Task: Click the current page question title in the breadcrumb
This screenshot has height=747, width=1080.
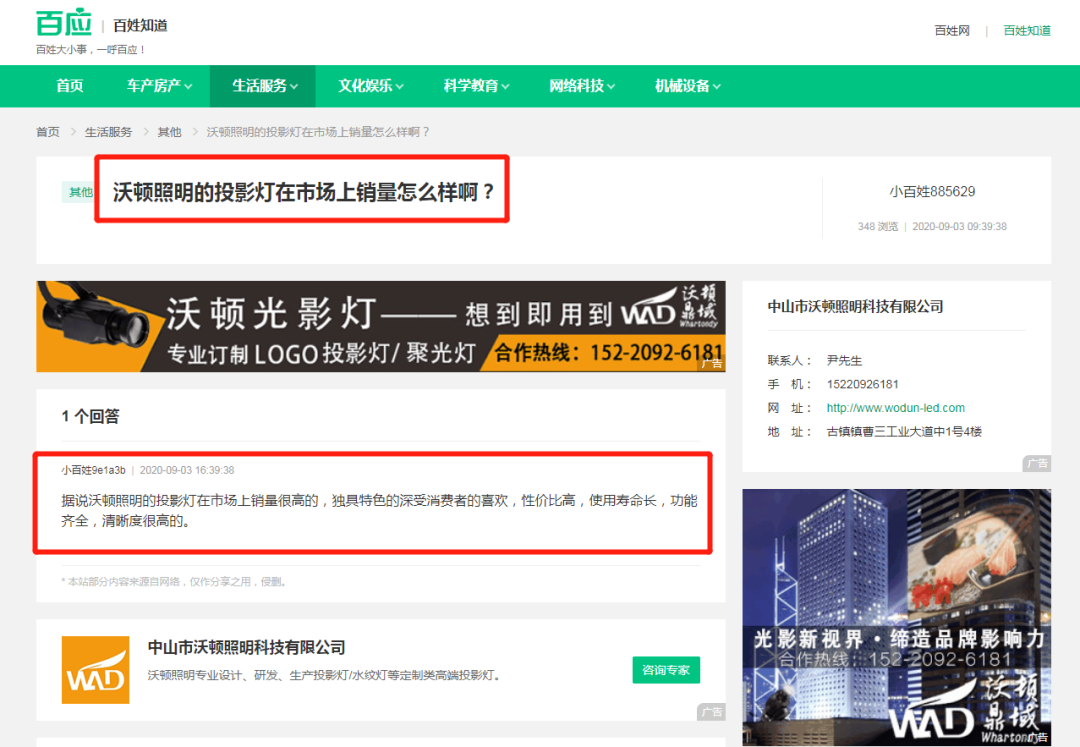Action: click(x=318, y=131)
